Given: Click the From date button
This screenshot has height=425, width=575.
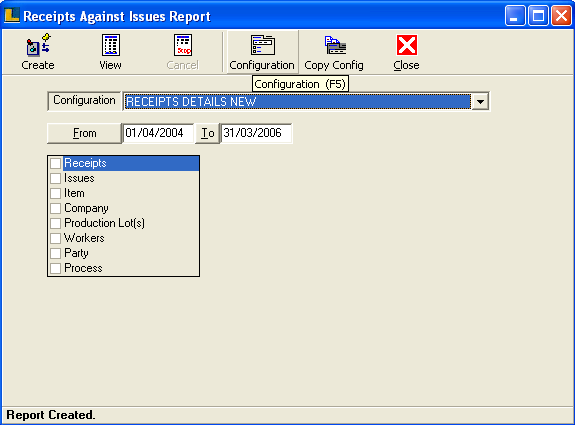Looking at the screenshot, I should point(84,133).
